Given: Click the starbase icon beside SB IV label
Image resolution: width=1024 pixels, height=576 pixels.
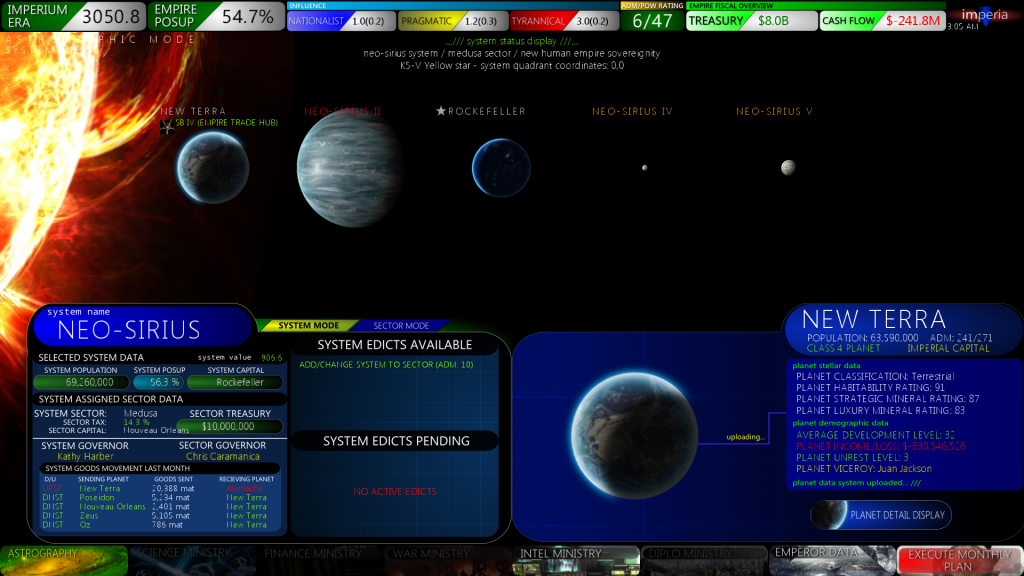Looking at the screenshot, I should (167, 126).
